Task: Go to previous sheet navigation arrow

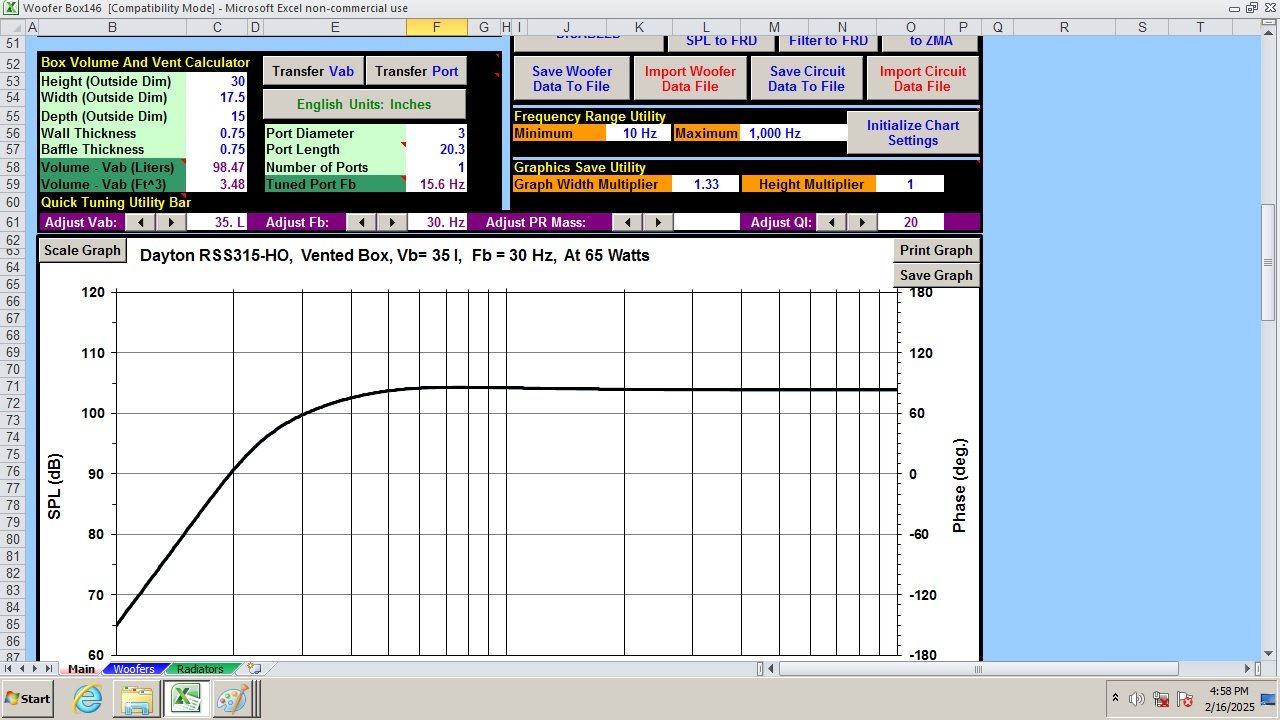Action: (x=23, y=669)
